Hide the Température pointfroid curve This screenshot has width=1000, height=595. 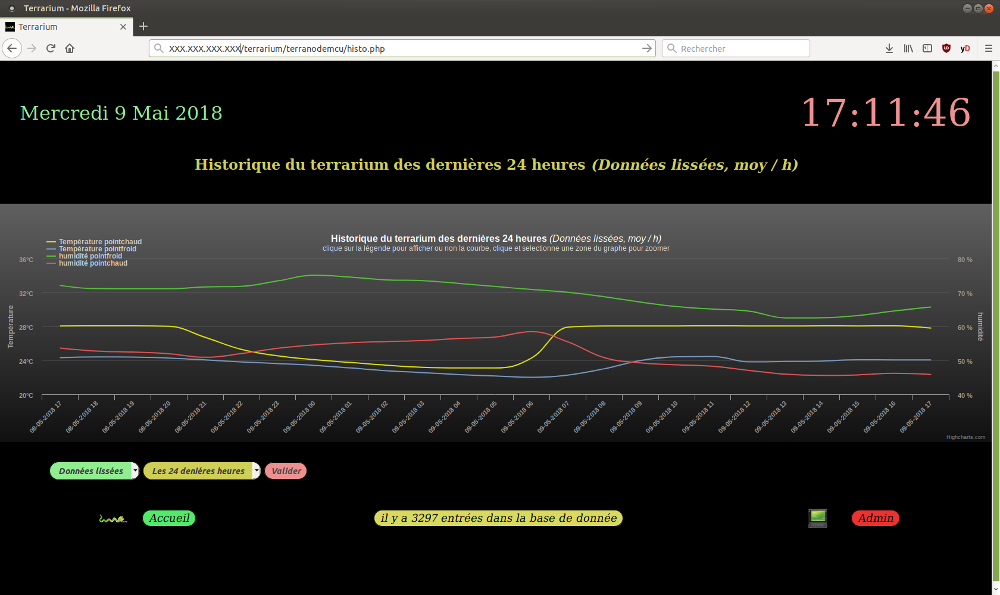point(99,249)
